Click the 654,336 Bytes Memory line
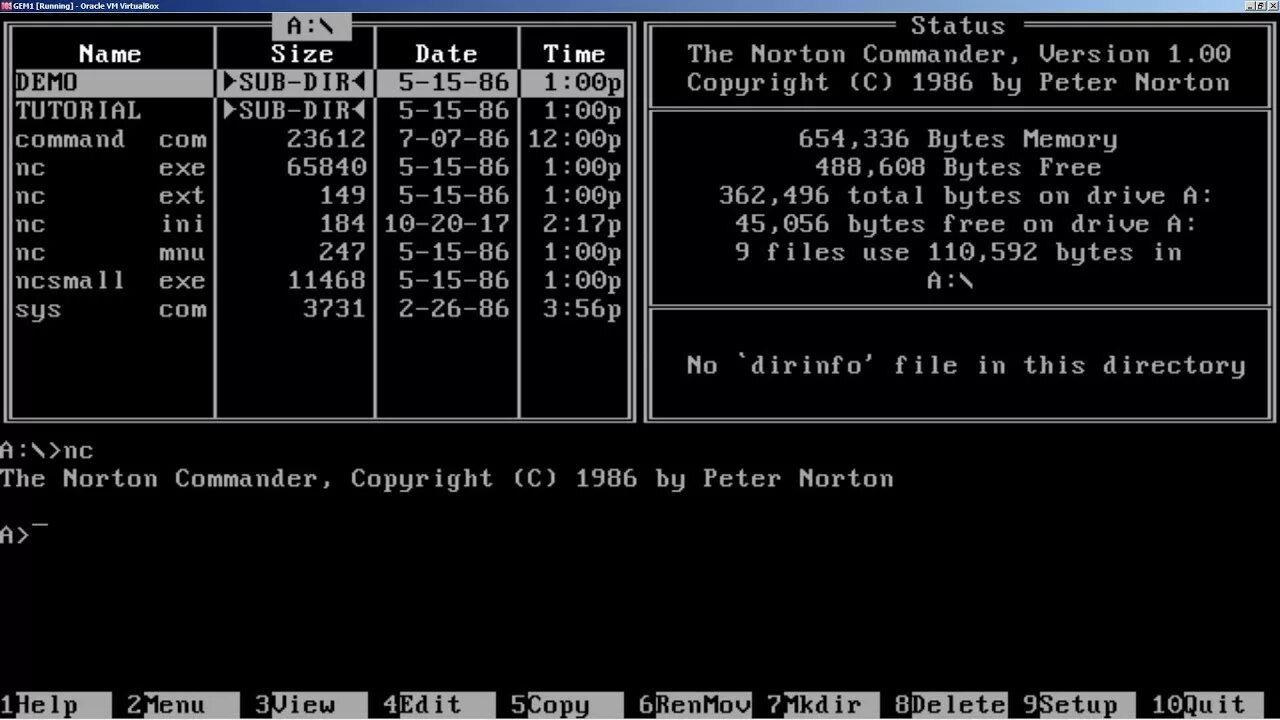1280x720 pixels. [958, 139]
